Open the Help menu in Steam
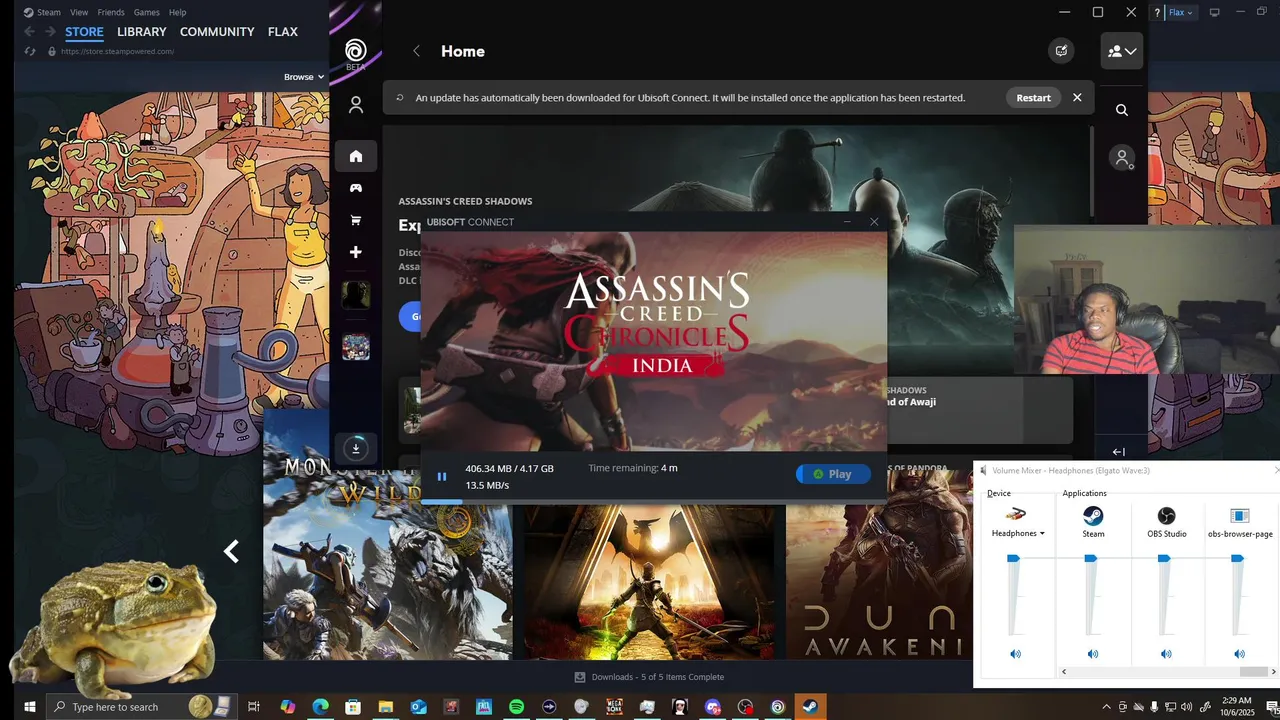The image size is (1280, 720). pyautogui.click(x=178, y=12)
